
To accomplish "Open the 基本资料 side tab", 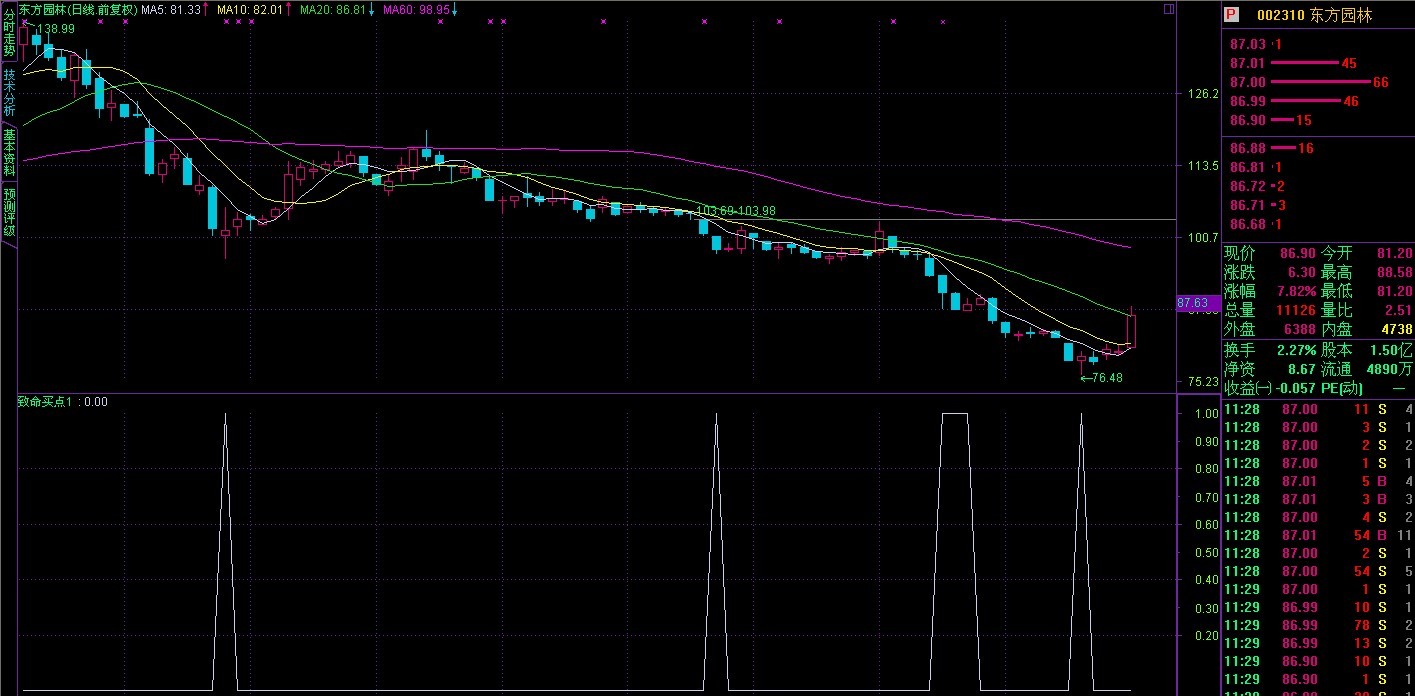I will (9, 152).
